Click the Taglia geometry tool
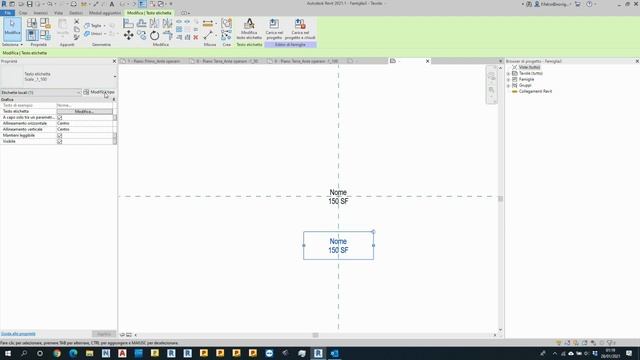Image resolution: width=640 pixels, height=360 pixels. click(x=94, y=25)
